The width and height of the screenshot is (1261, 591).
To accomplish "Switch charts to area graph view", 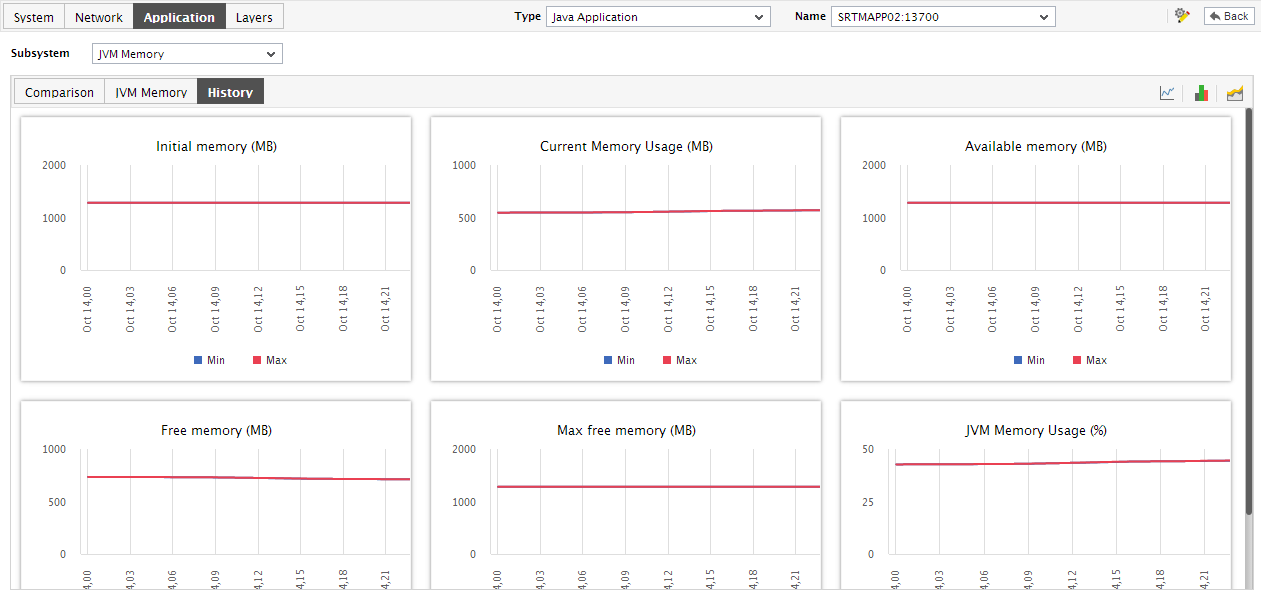I will [x=1235, y=93].
